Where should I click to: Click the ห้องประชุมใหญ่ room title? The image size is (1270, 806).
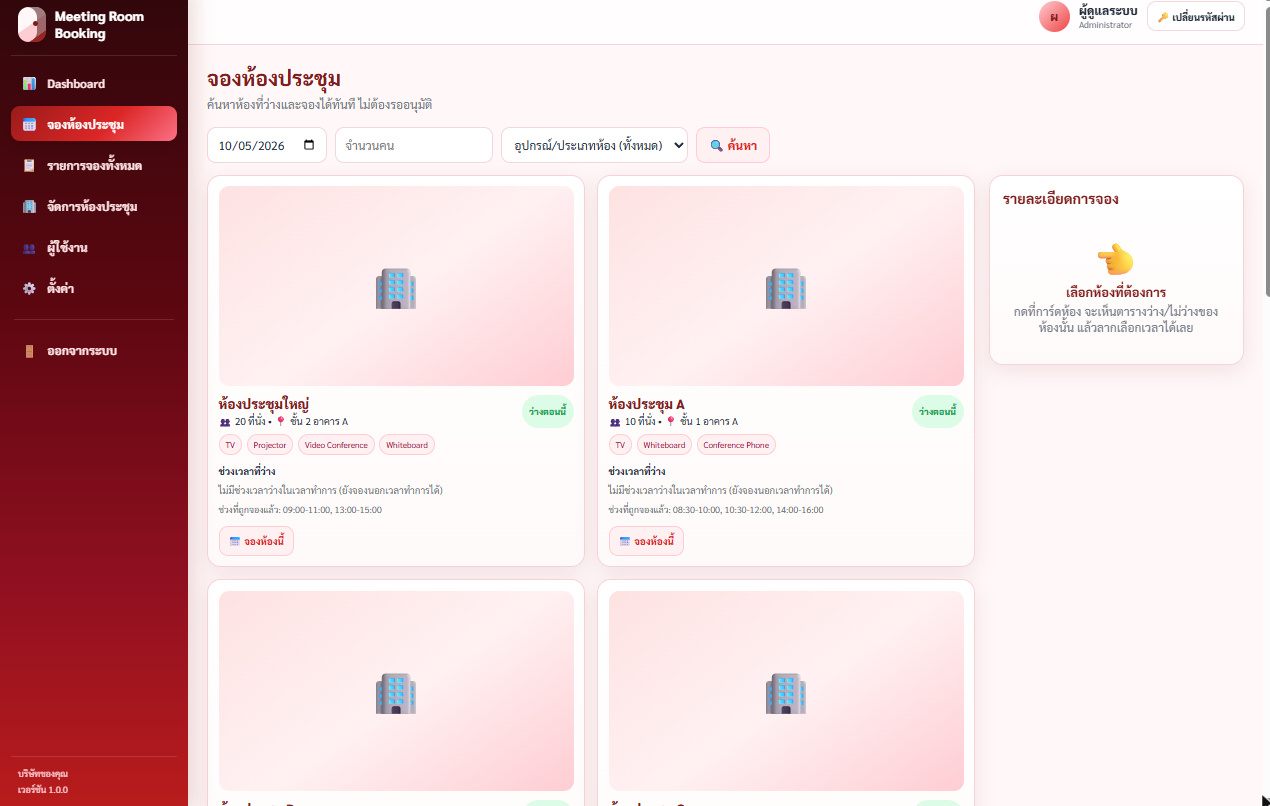[264, 404]
